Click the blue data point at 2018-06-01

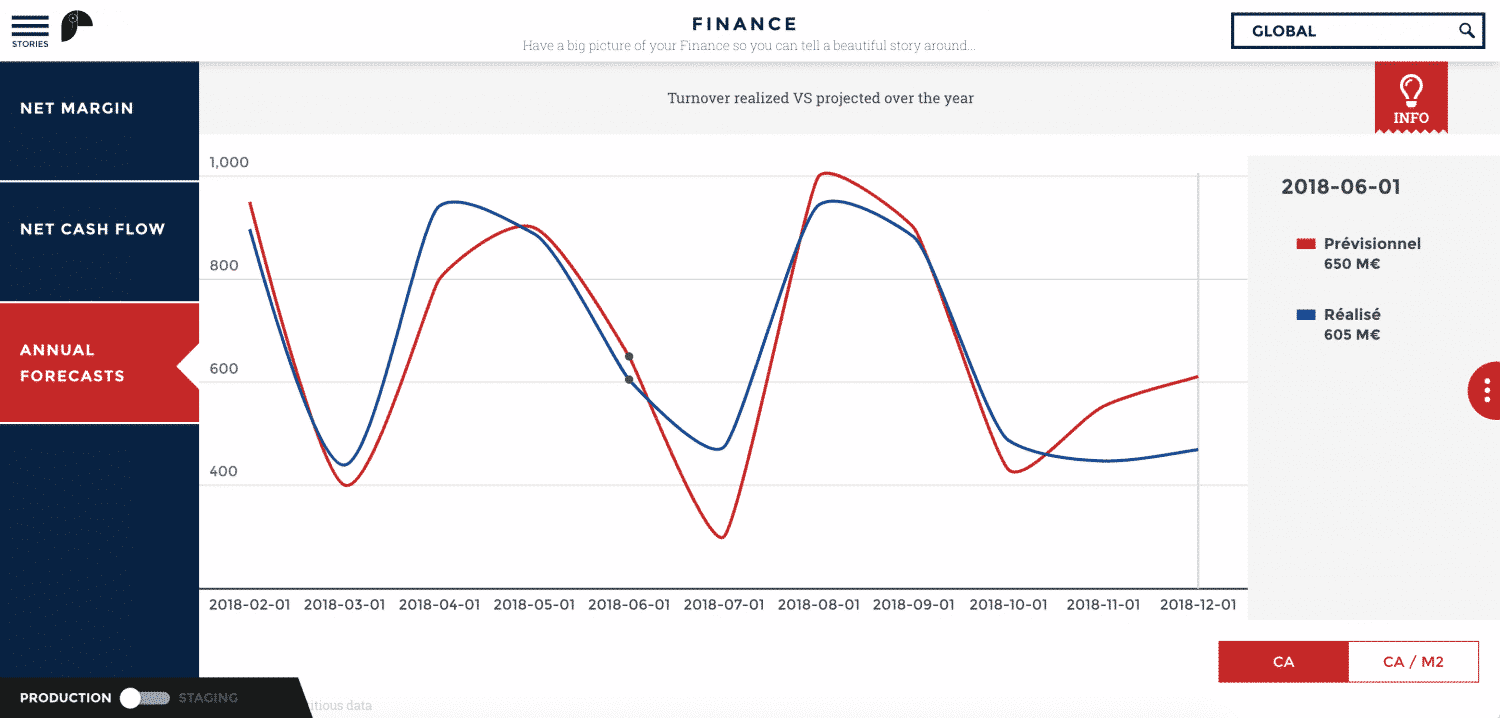[x=629, y=380]
